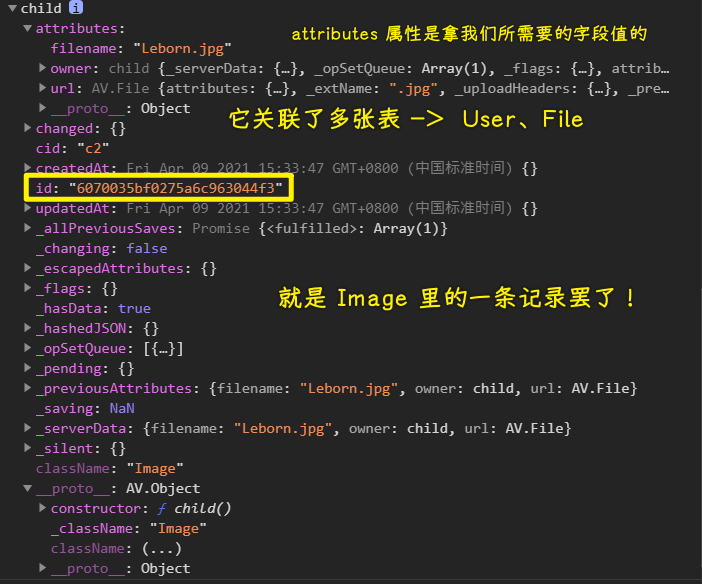Select the id value "6070035bf0275a6c963044f3"
The image size is (702, 584).
[x=176, y=188]
